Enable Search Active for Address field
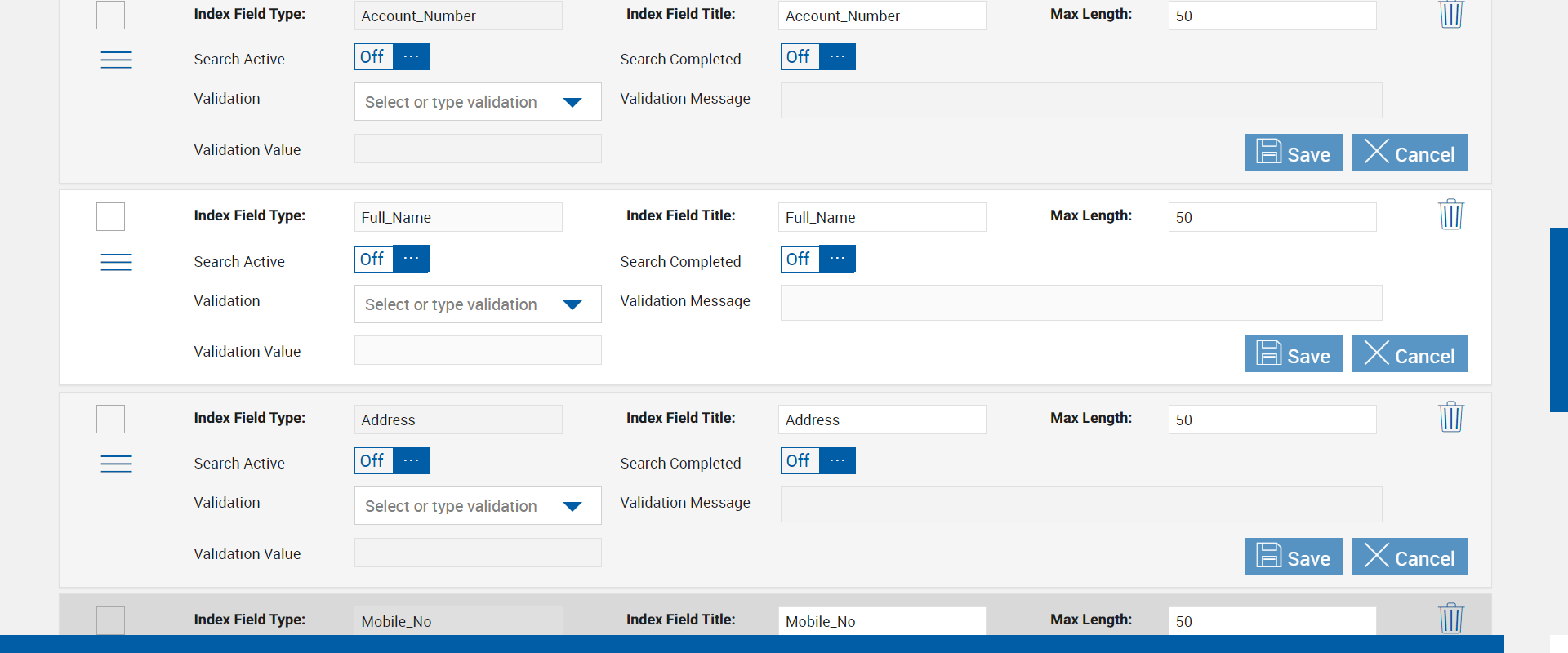 tap(392, 460)
